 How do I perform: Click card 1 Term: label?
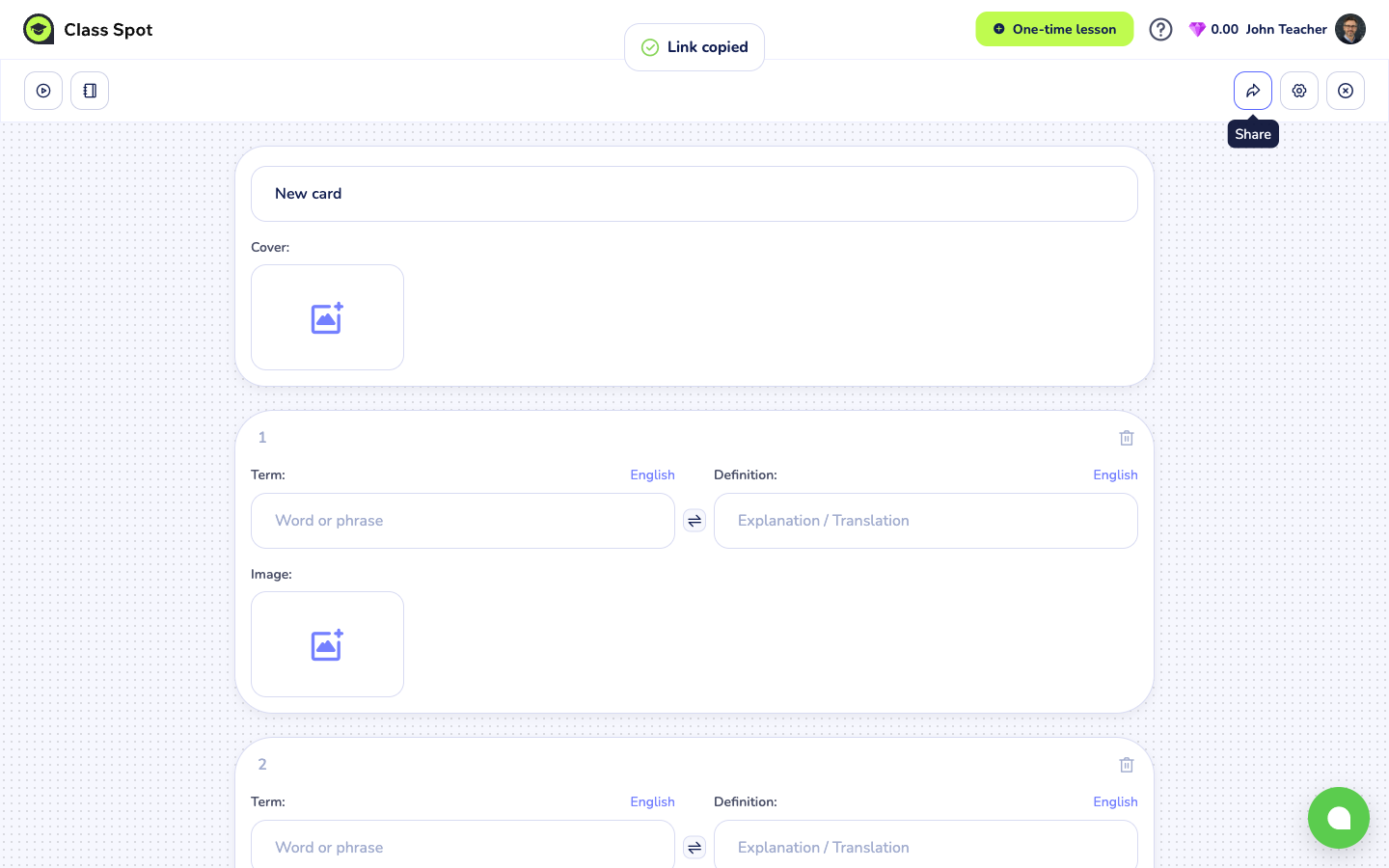pyautogui.click(x=268, y=475)
